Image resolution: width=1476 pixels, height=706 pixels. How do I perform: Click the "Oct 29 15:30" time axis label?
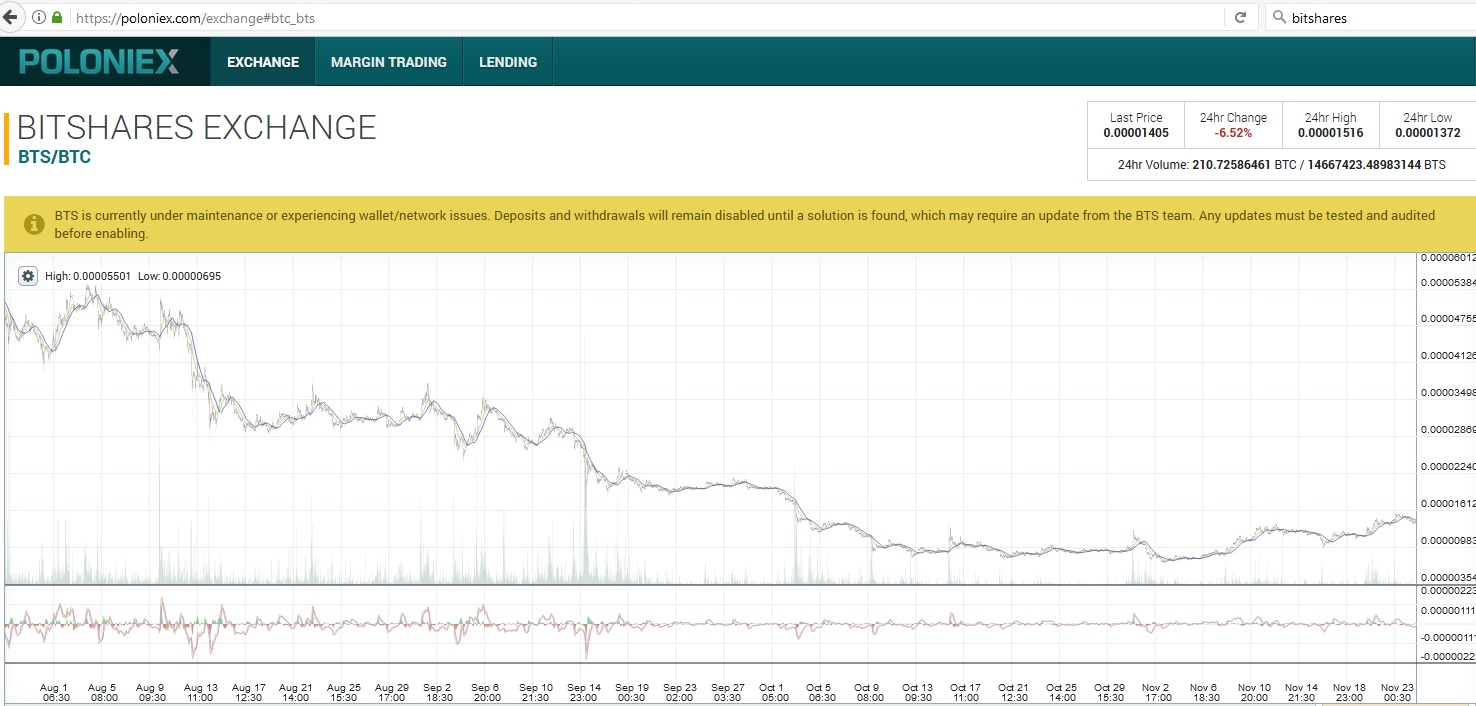(1109, 692)
